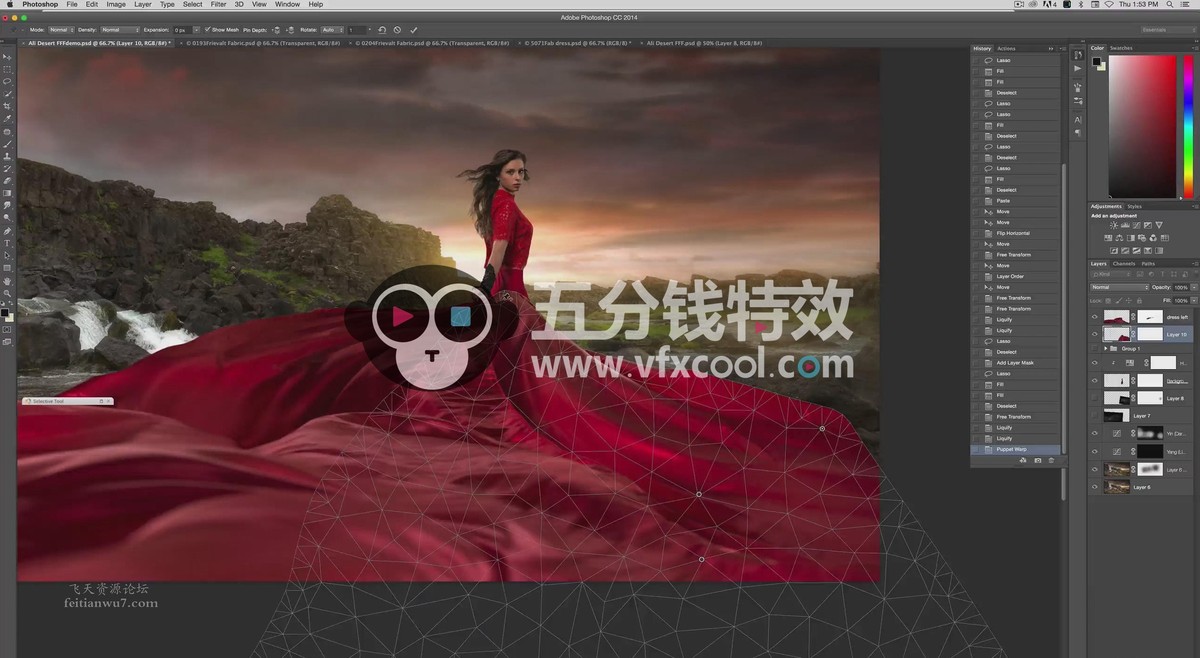
Task: Hide the dress left layer
Action: (1095, 317)
